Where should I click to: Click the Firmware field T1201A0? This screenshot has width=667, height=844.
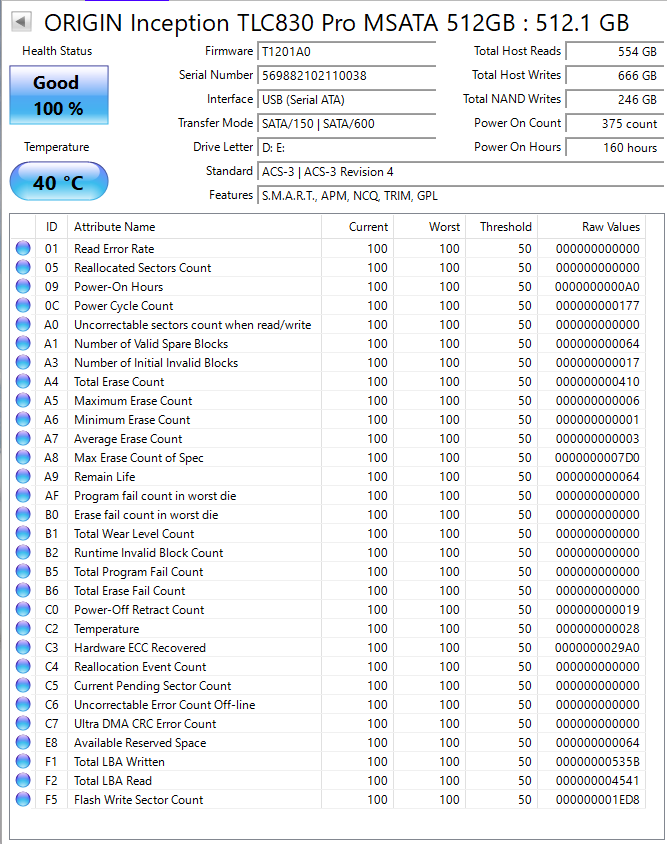(x=346, y=52)
